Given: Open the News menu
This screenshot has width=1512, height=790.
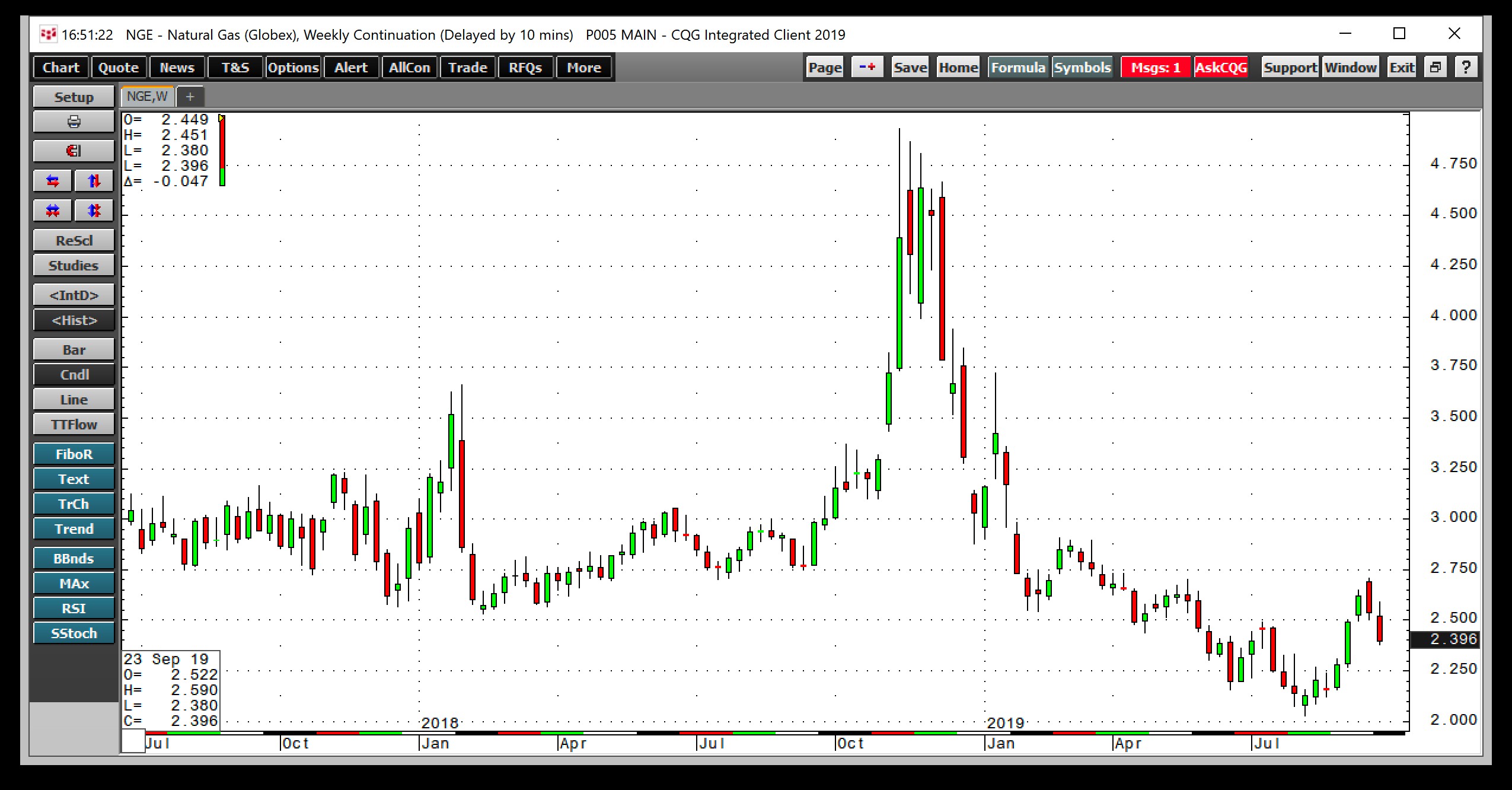Looking at the screenshot, I should [x=177, y=67].
